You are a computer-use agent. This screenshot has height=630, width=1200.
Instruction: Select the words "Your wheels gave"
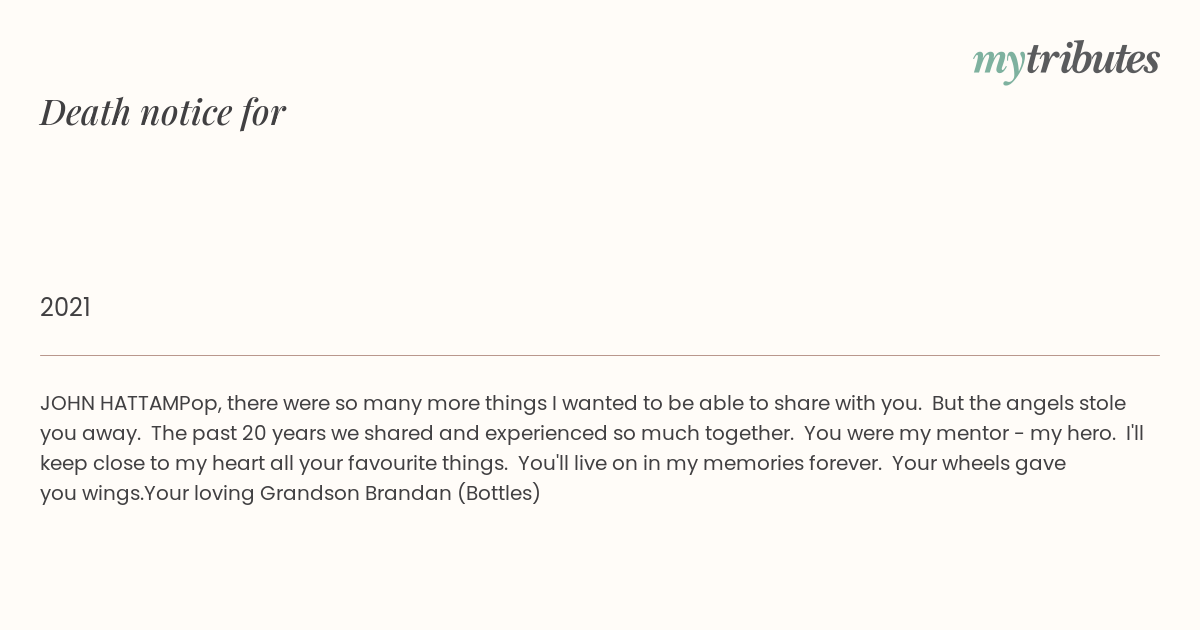[x=979, y=463]
